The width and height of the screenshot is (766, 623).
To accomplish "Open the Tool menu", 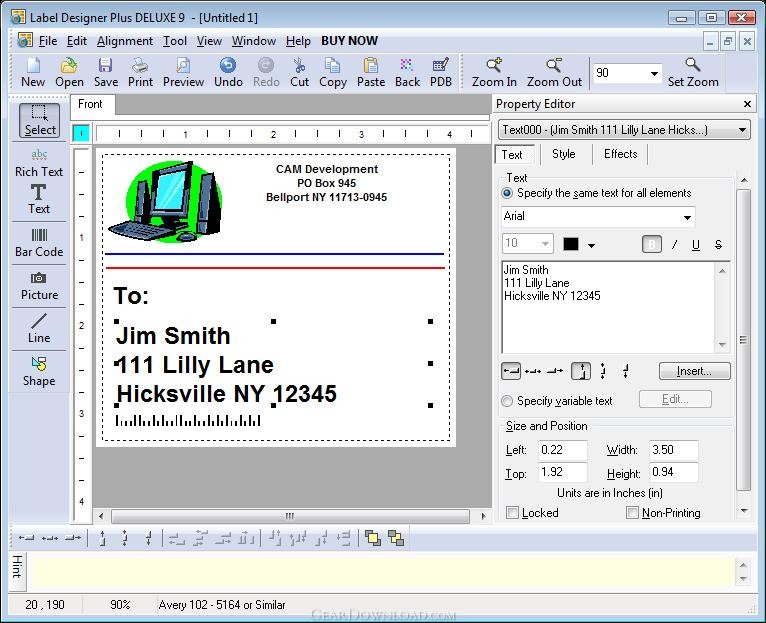I will 174,41.
